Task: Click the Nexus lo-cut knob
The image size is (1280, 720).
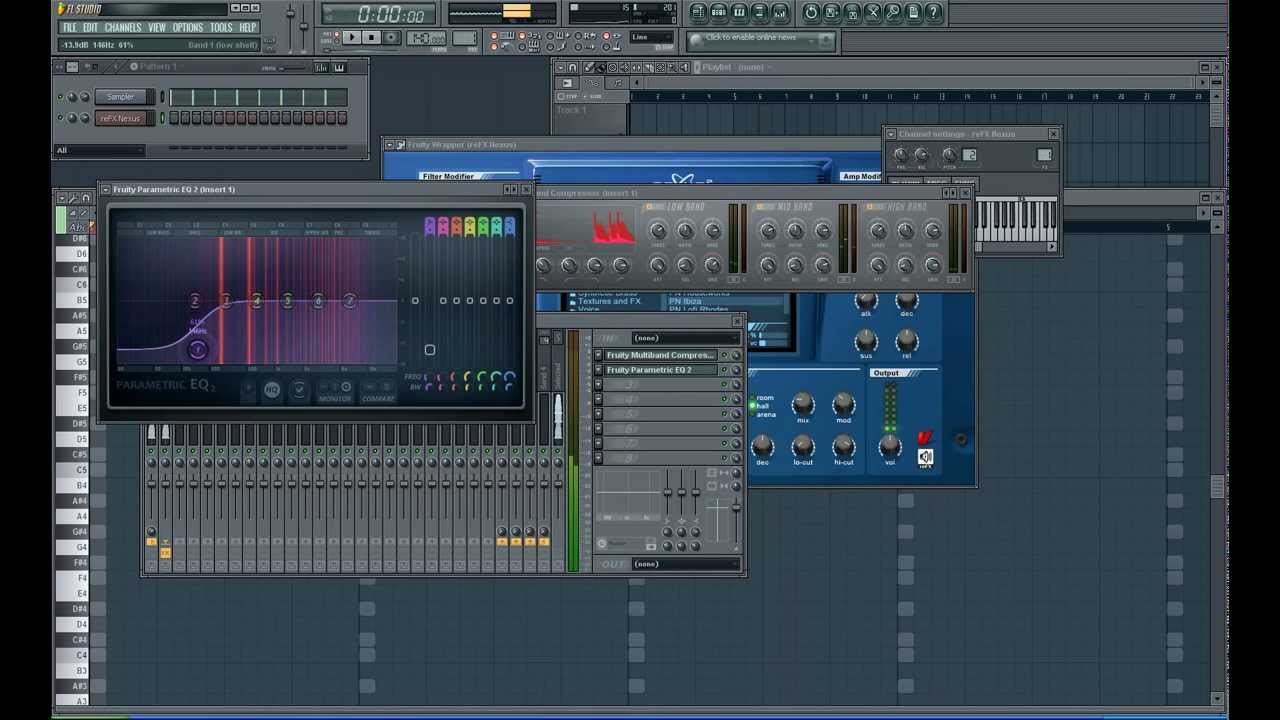Action: (x=803, y=445)
